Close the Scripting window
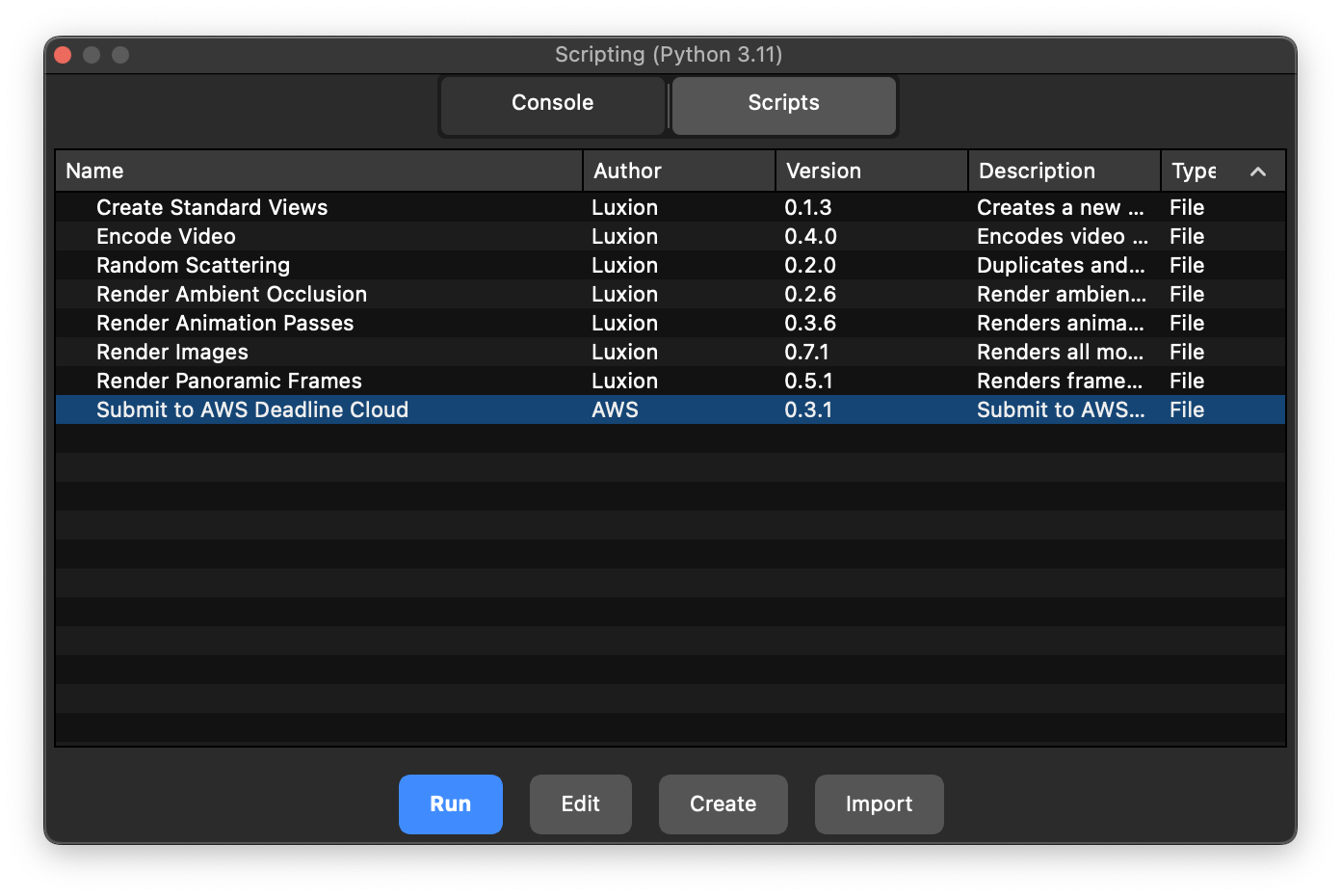The height and width of the screenshot is (896, 1341). 62,55
